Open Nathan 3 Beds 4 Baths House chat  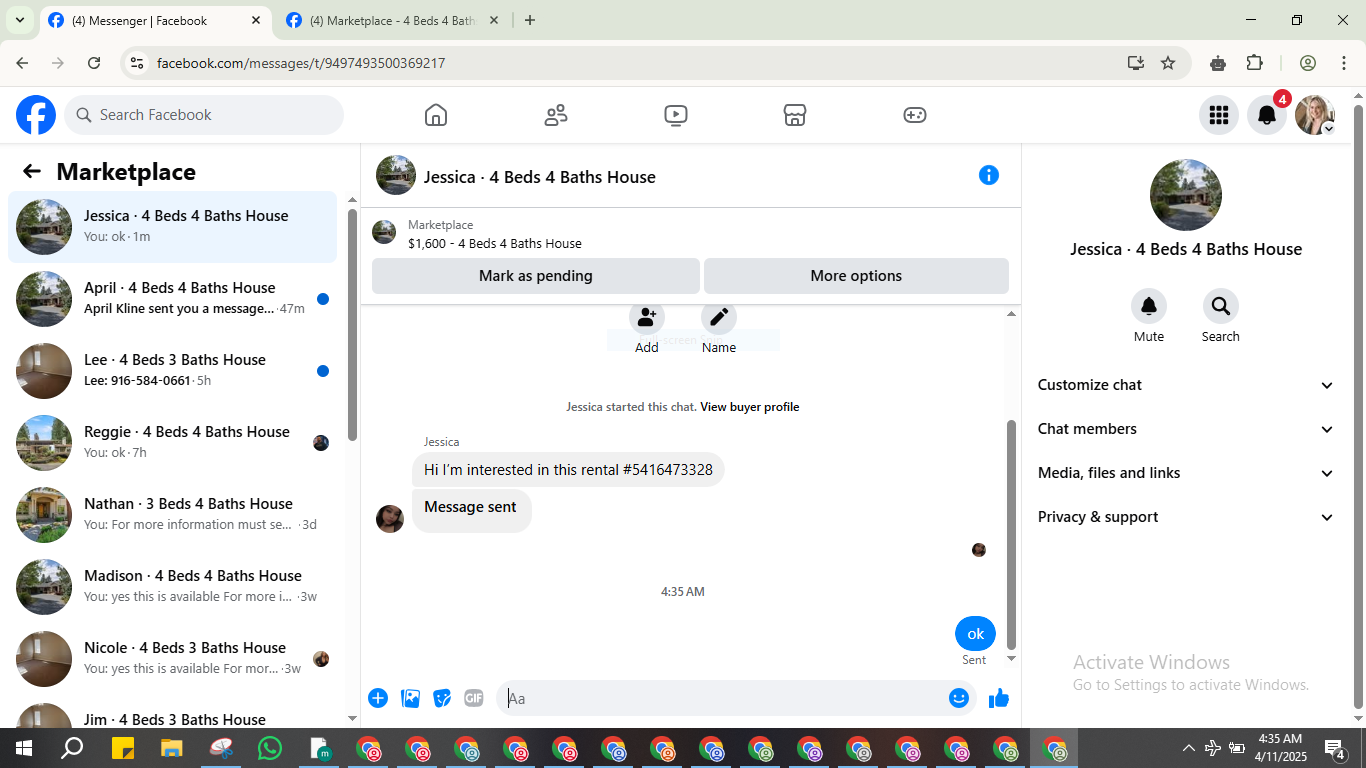pyautogui.click(x=173, y=515)
